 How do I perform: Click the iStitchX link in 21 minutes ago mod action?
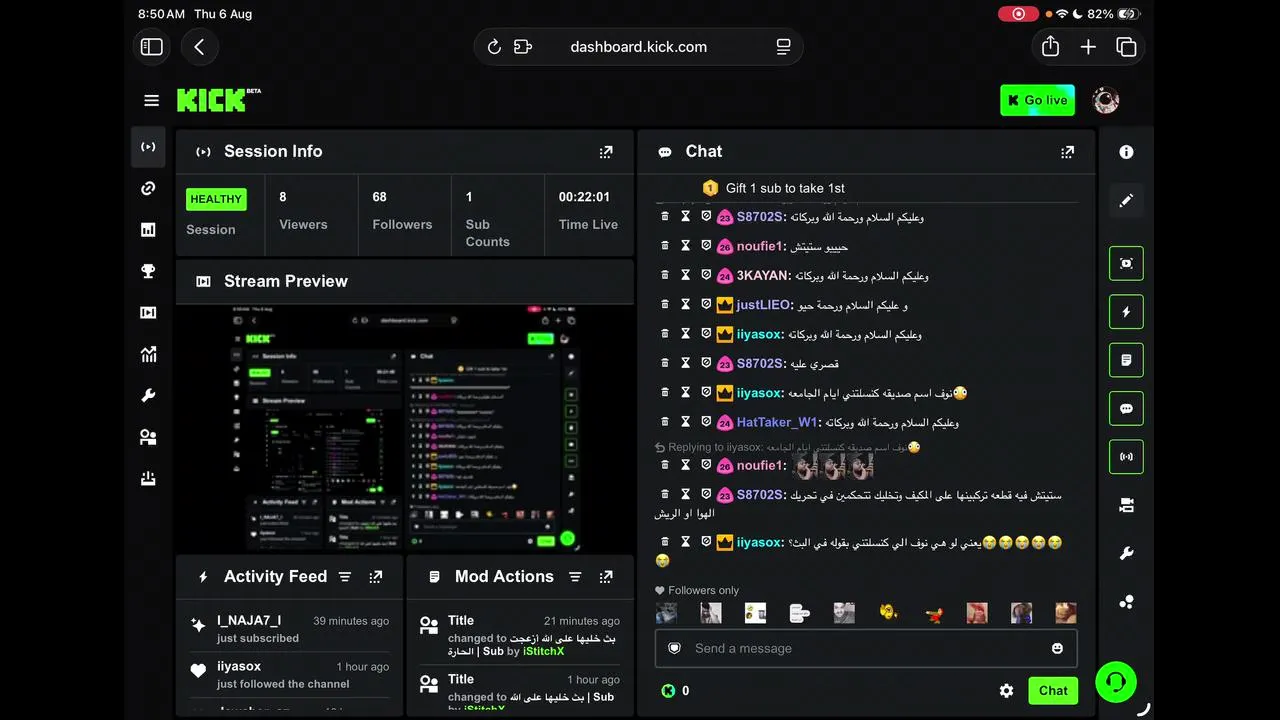(x=543, y=652)
